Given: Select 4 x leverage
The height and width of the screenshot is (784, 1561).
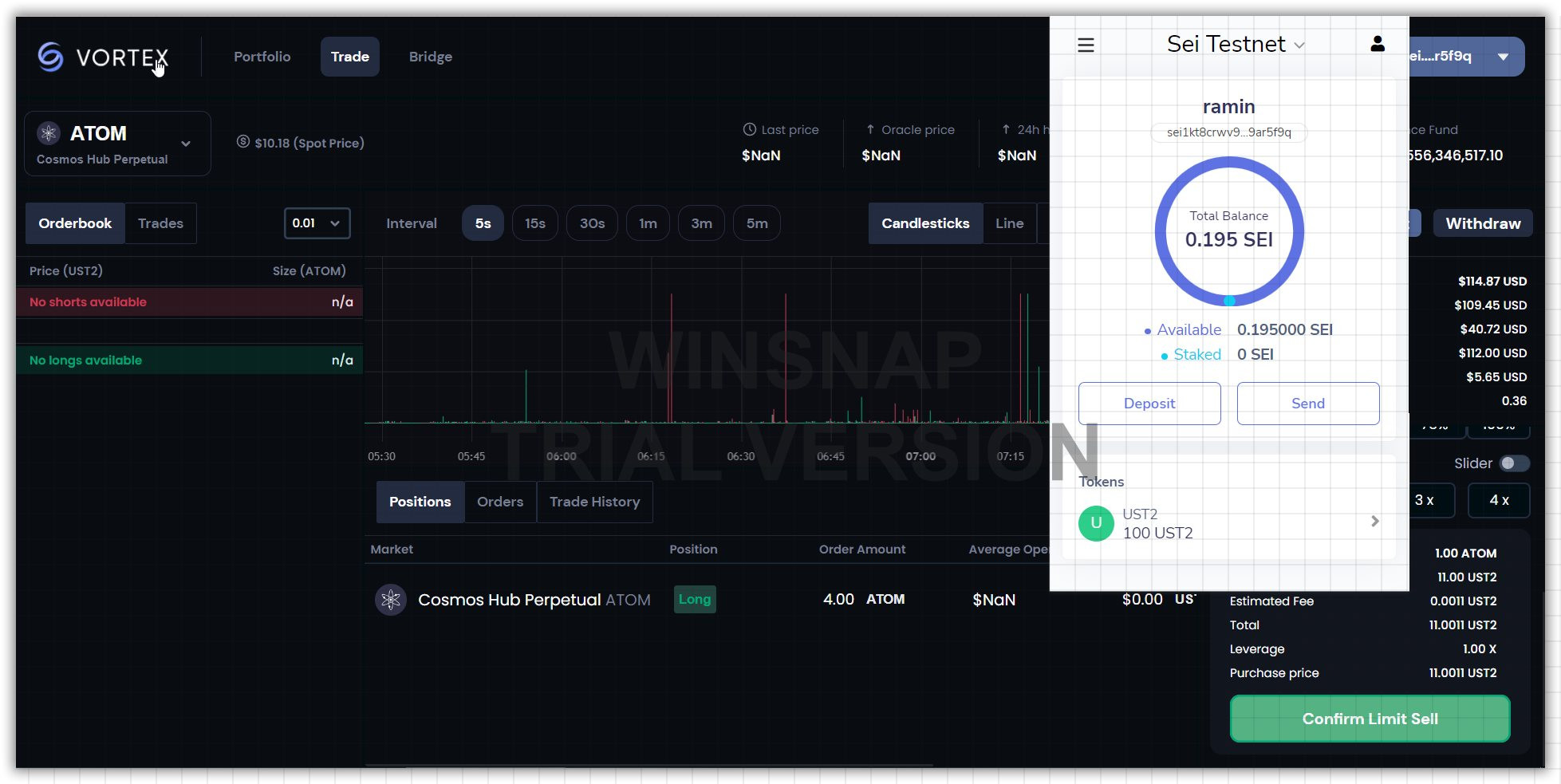Looking at the screenshot, I should tap(1500, 500).
